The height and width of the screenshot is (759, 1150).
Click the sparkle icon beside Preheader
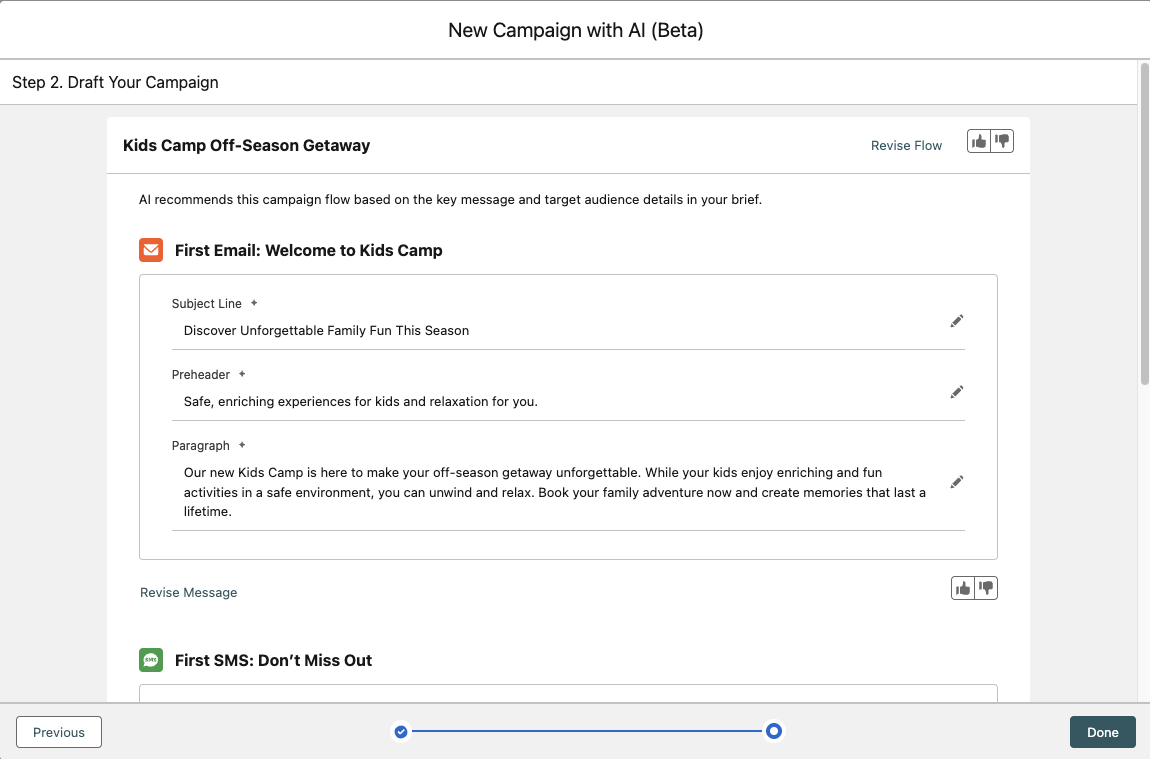click(x=242, y=374)
